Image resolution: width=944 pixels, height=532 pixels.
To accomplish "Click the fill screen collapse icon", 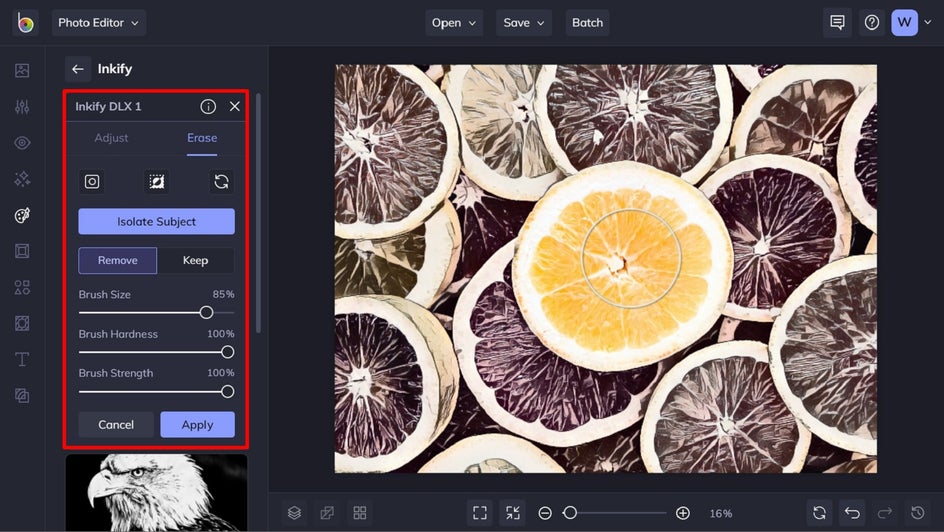I will coord(512,513).
